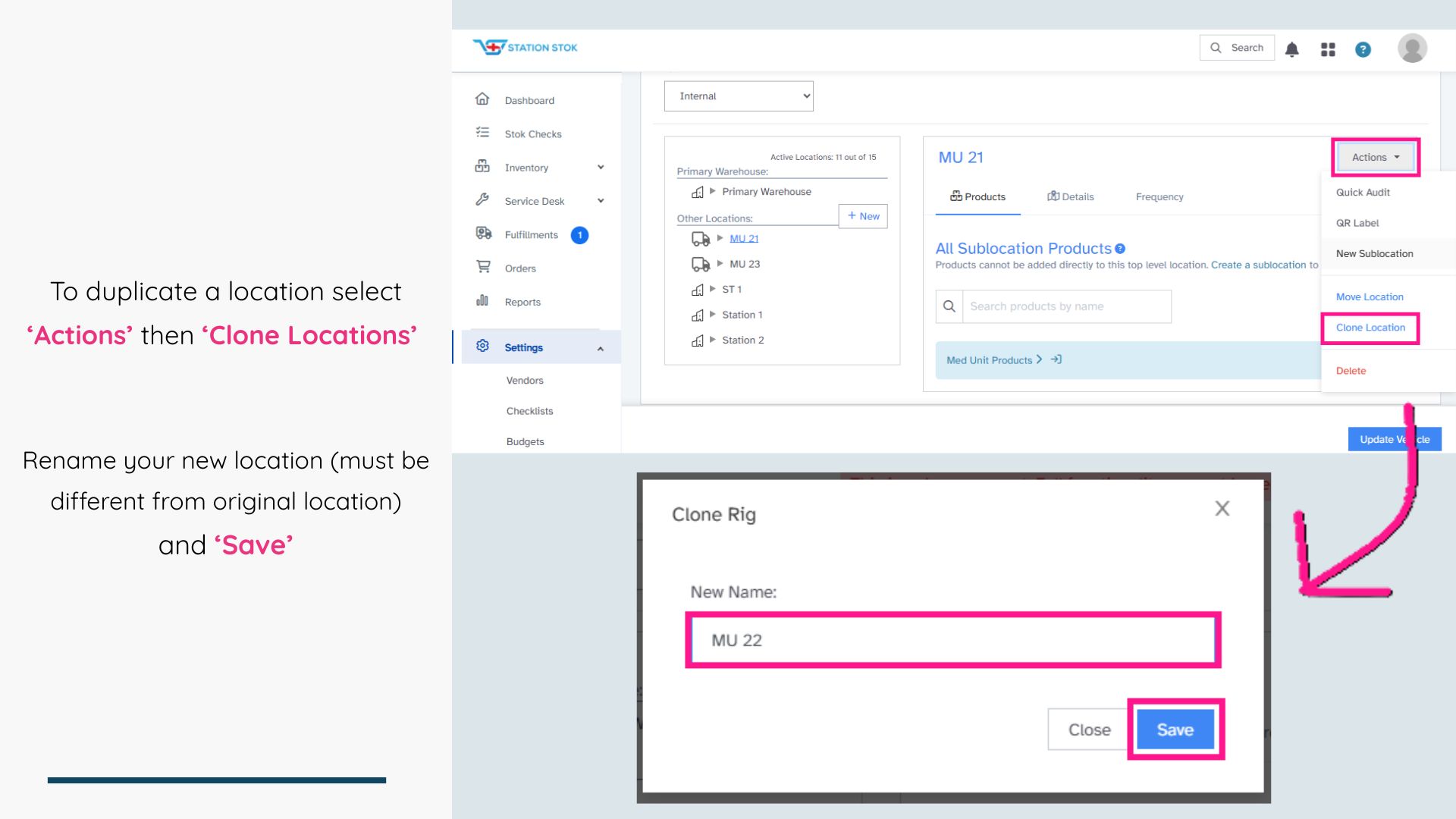Click the Stok Checks checklist icon
The height and width of the screenshot is (819, 1456).
[482, 133]
